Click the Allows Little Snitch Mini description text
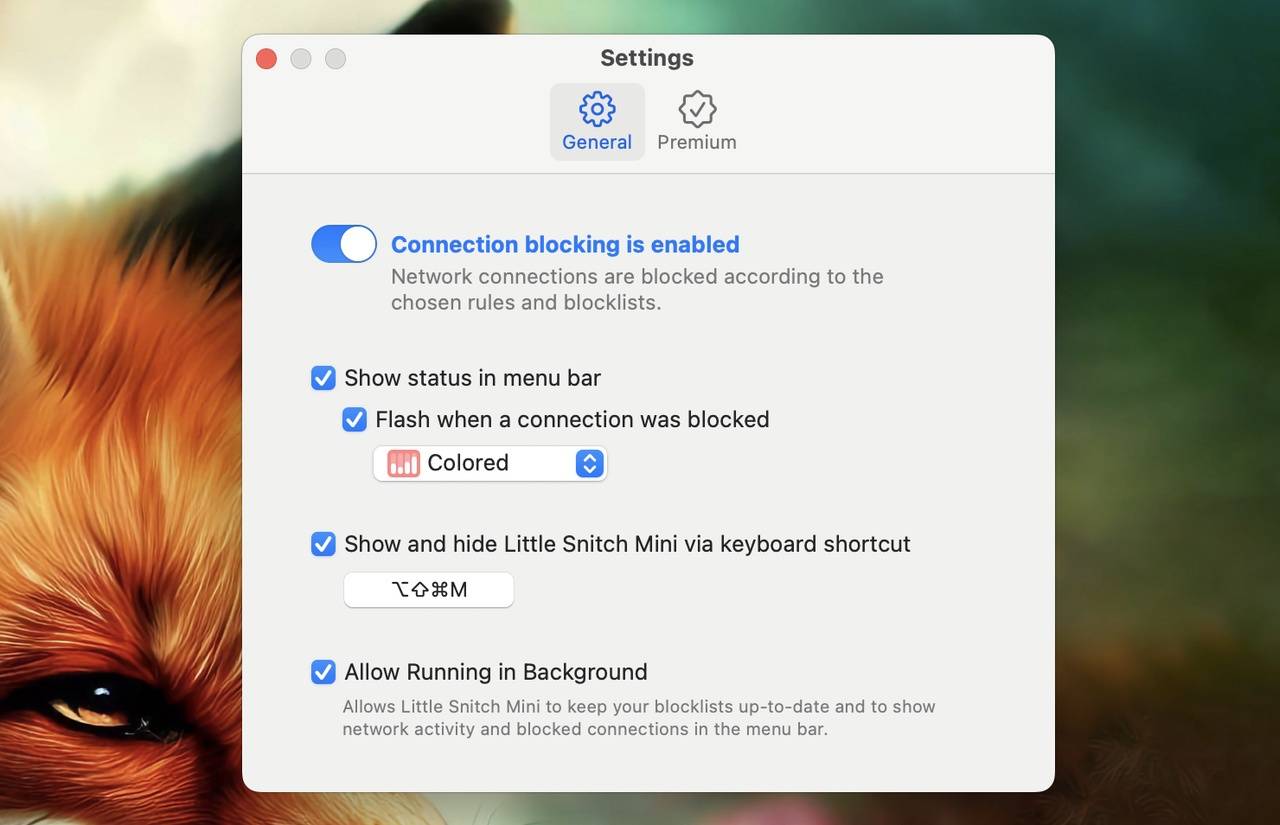 click(639, 718)
